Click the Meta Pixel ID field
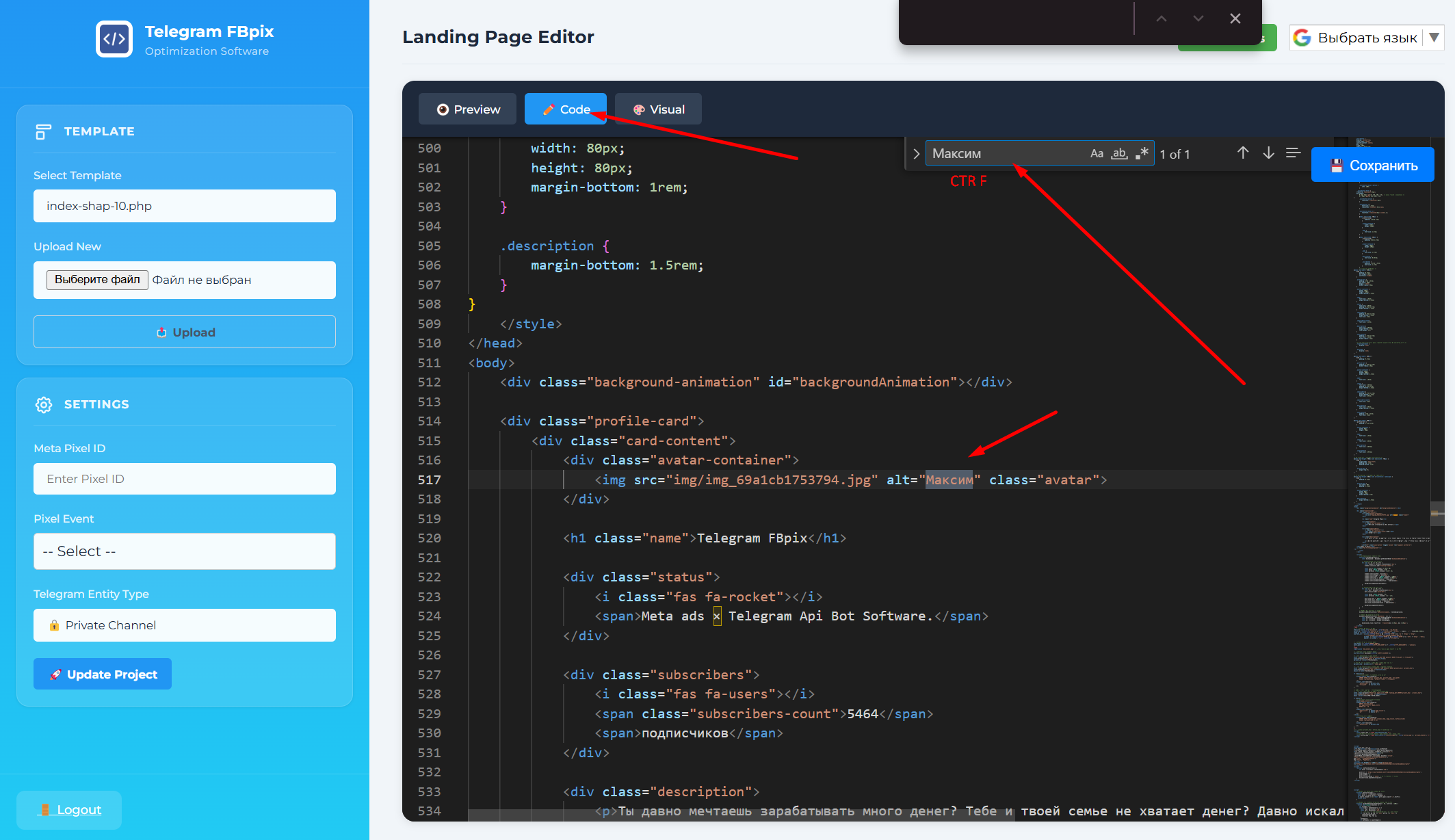The width and height of the screenshot is (1455, 840). point(185,479)
